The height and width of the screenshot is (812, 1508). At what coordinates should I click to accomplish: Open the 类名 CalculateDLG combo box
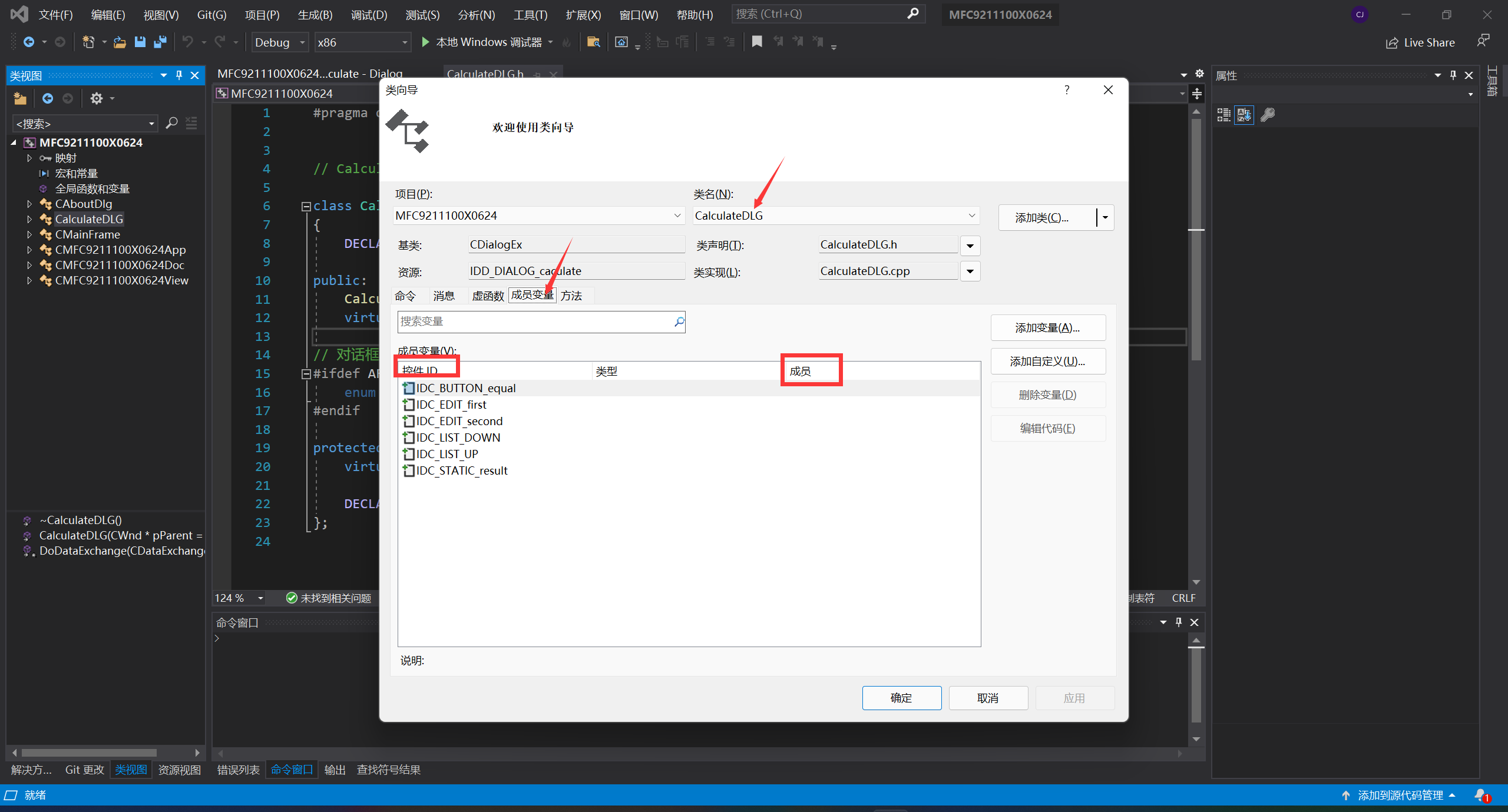(971, 216)
